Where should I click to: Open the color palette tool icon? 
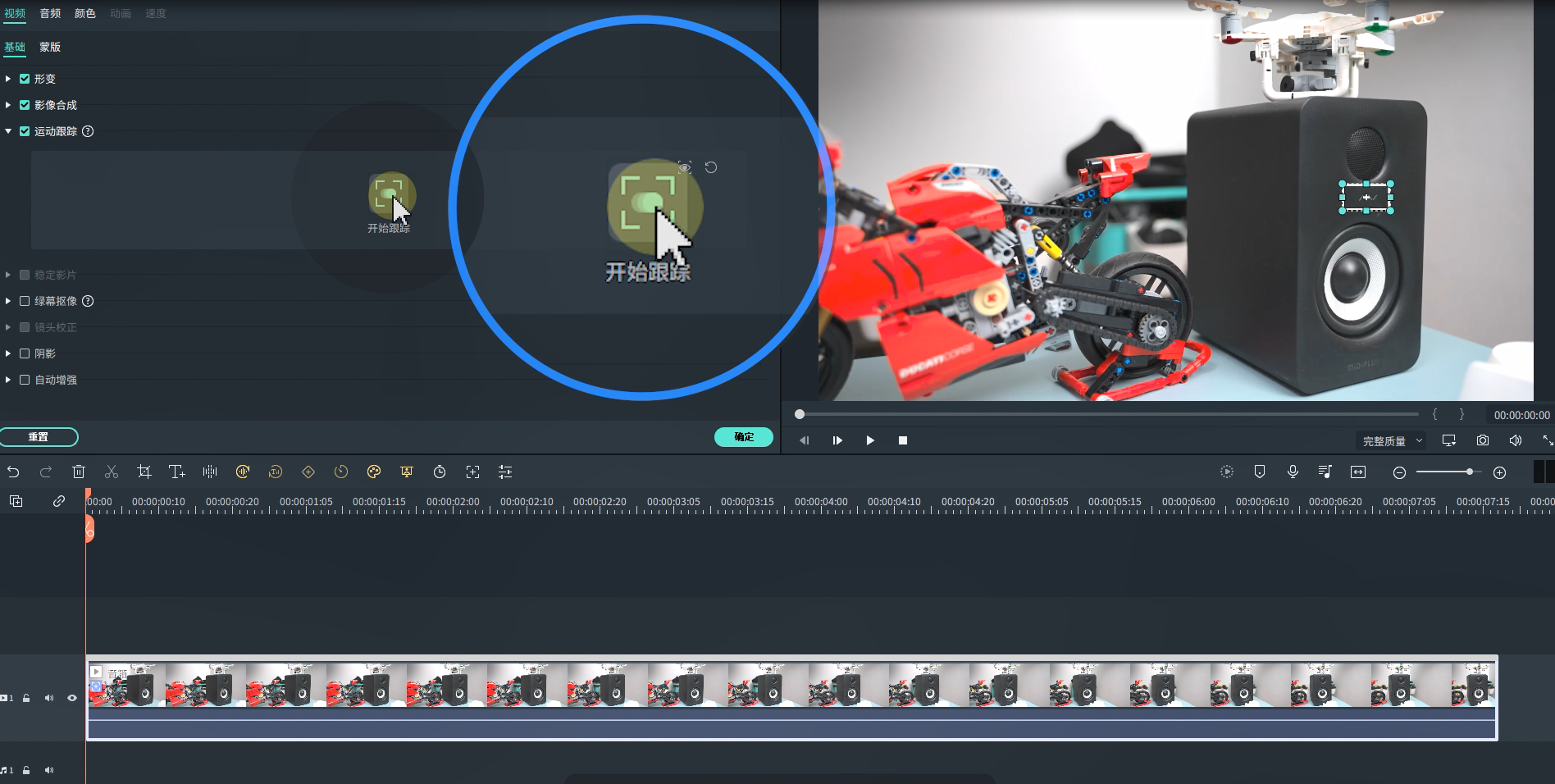click(374, 472)
